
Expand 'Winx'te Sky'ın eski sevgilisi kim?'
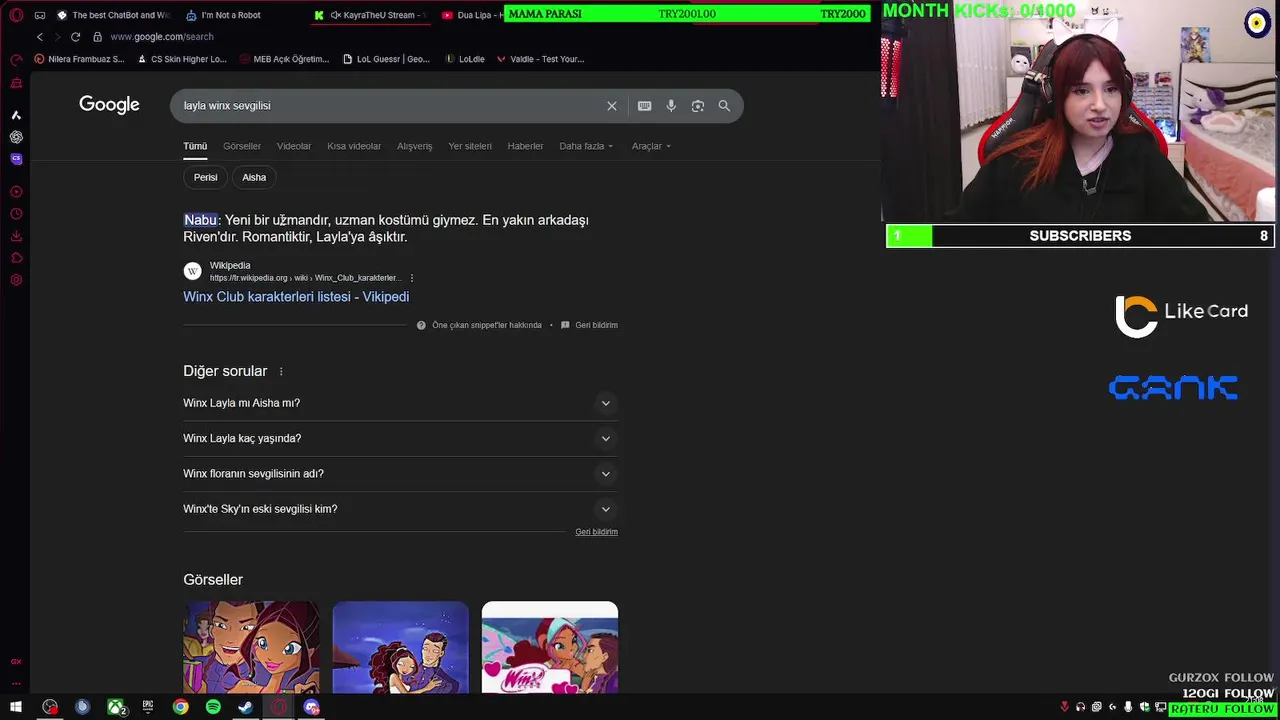point(400,509)
